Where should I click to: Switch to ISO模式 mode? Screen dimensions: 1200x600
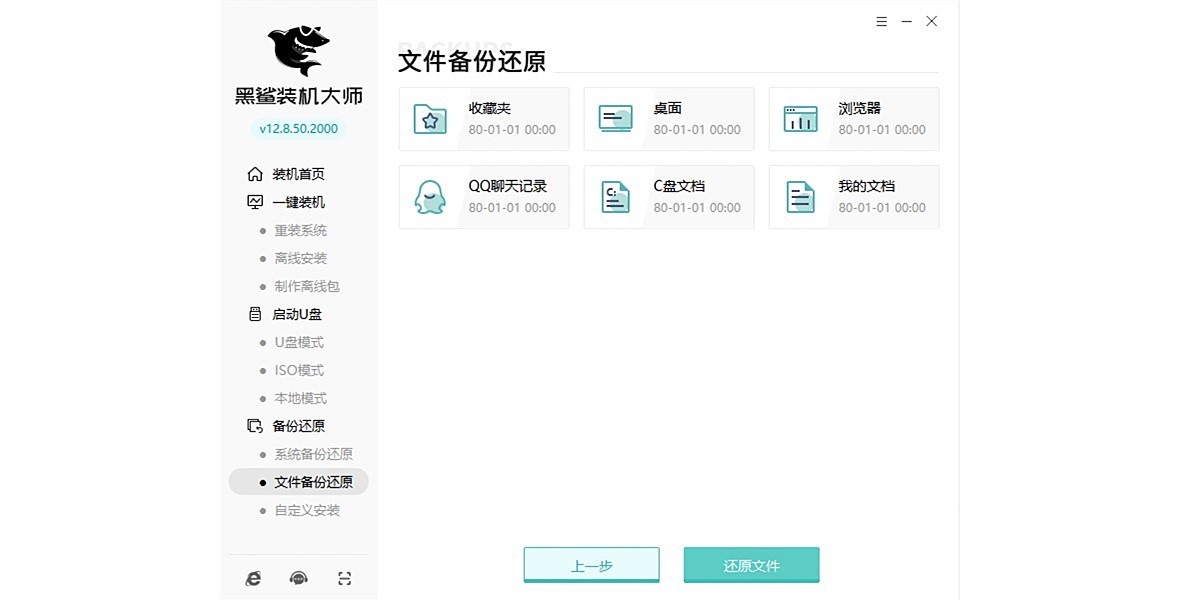(299, 370)
